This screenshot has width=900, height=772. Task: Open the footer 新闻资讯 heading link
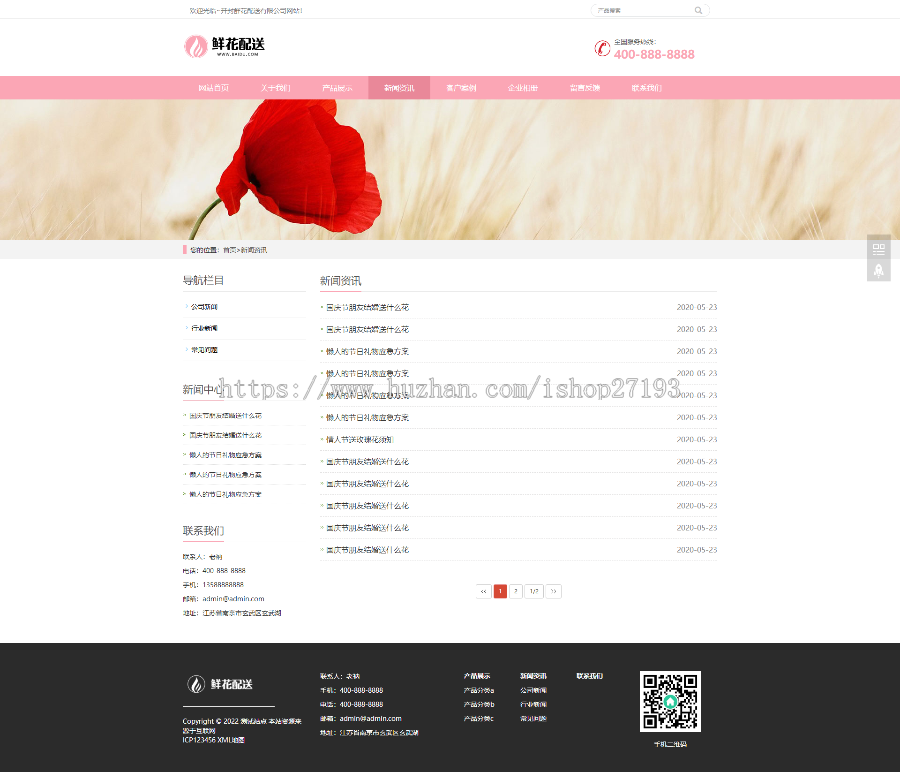(533, 676)
